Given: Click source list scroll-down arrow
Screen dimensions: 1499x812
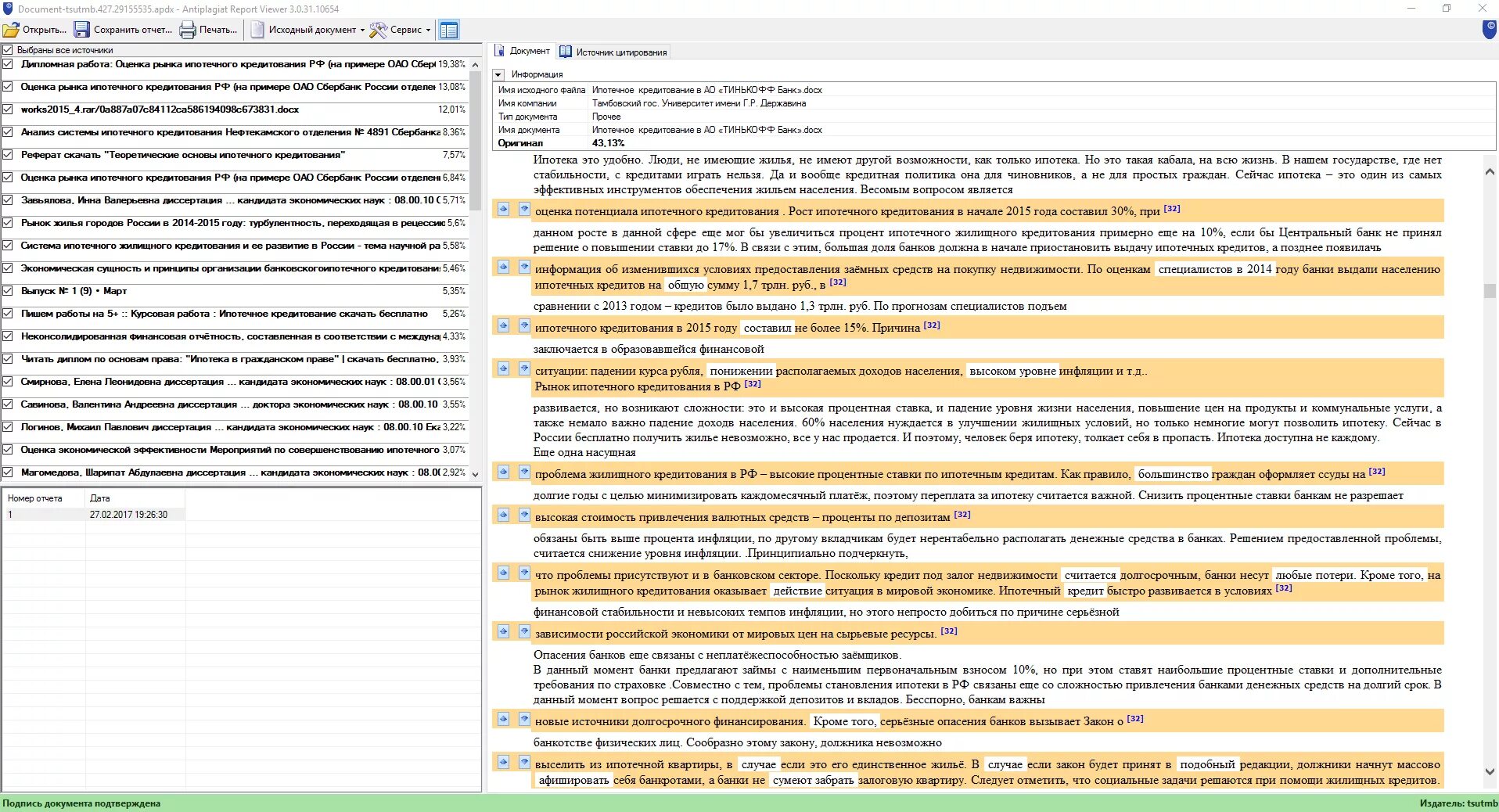Looking at the screenshot, I should (x=475, y=474).
